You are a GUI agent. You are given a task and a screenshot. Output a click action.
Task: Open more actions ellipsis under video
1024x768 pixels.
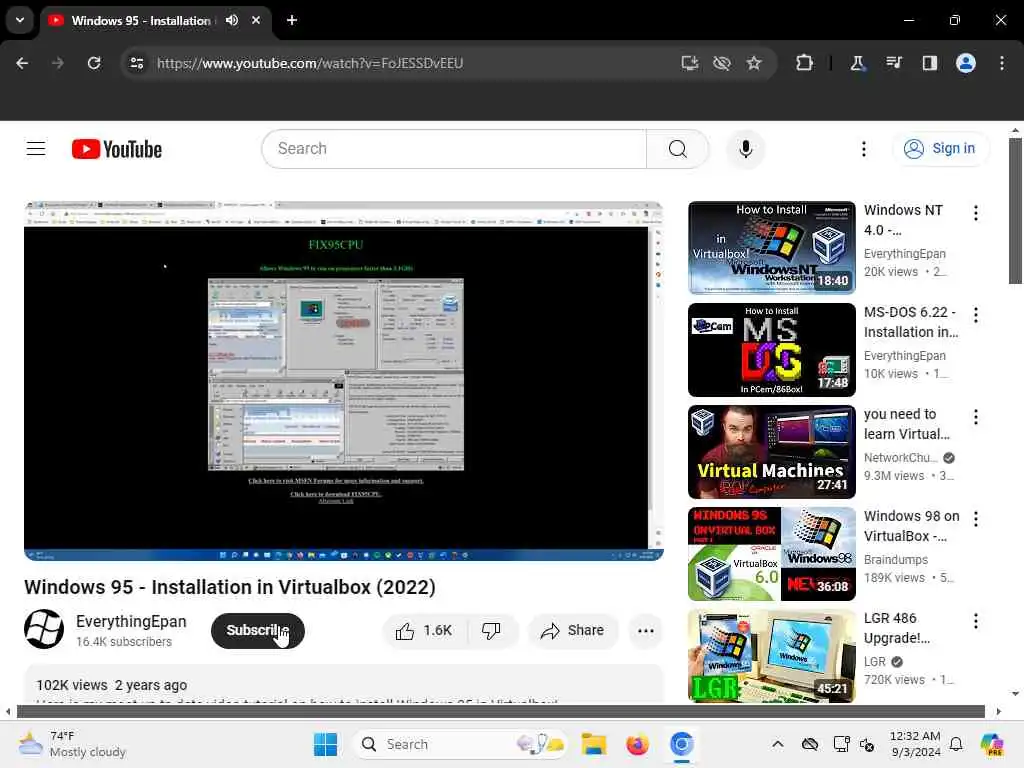coord(645,630)
